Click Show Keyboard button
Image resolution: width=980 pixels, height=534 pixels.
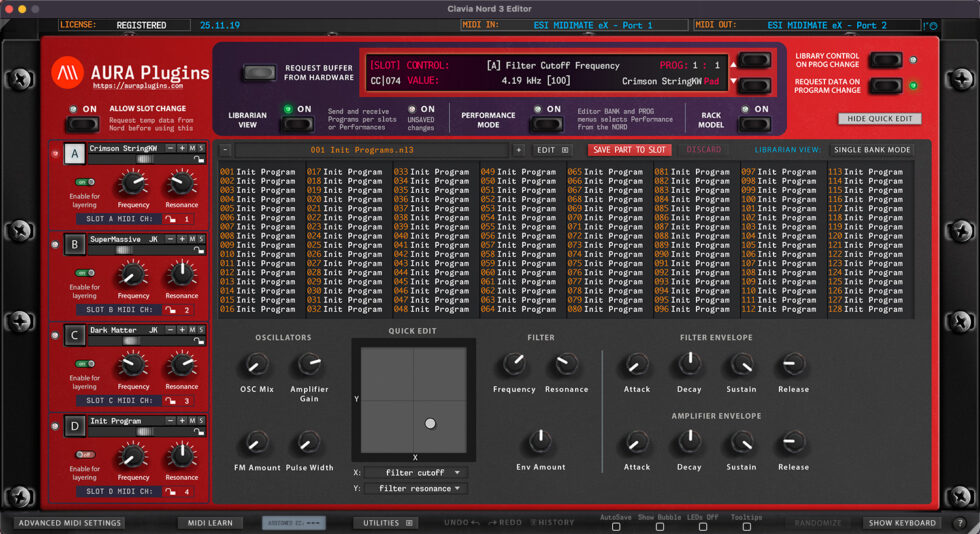pyautogui.click(x=902, y=523)
